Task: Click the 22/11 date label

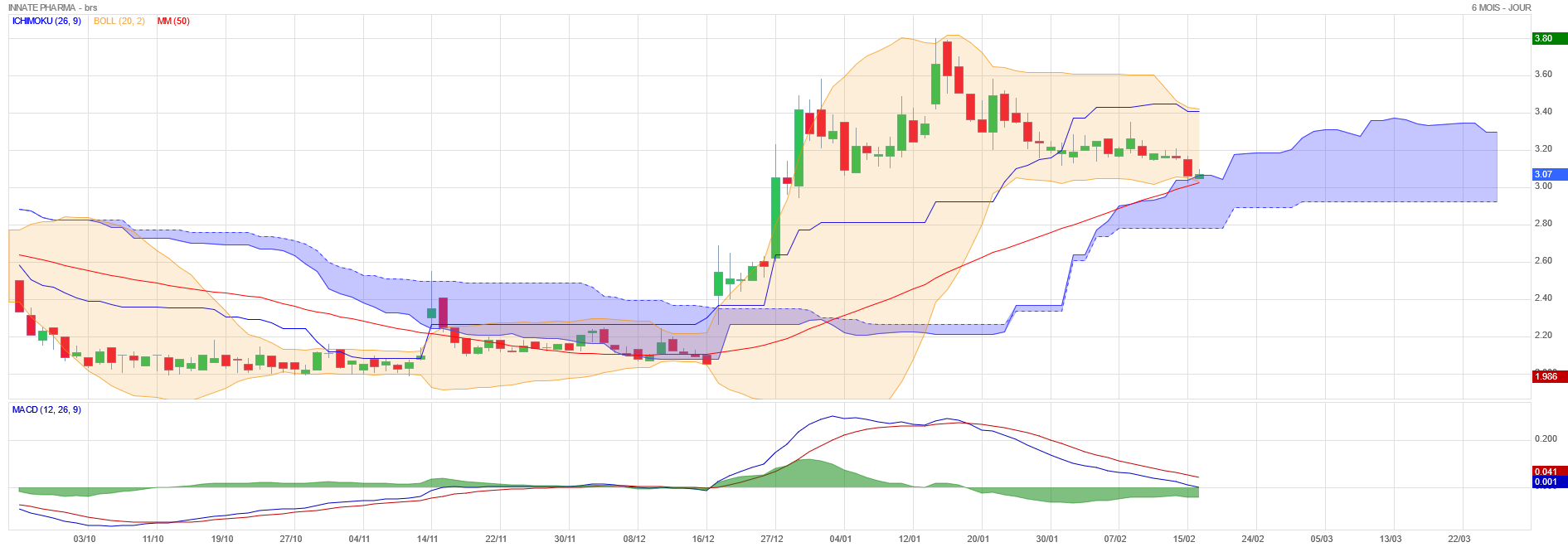Action: [x=496, y=539]
